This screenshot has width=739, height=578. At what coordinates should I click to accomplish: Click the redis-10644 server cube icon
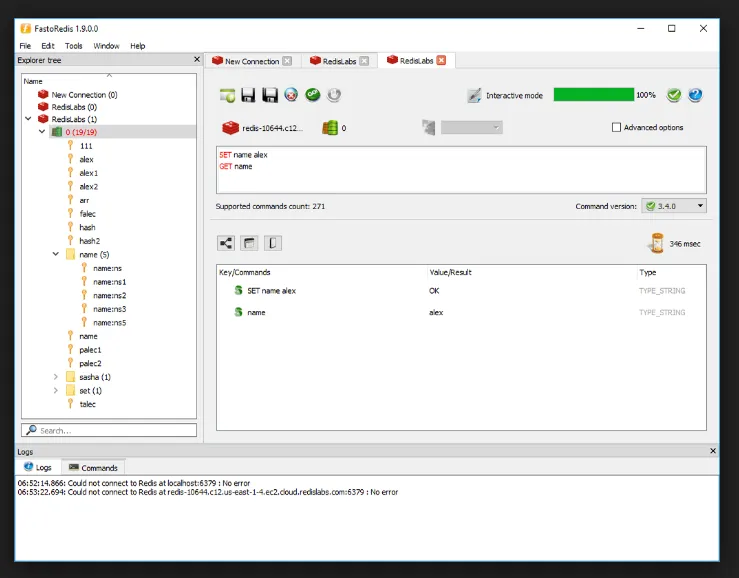[x=230, y=128]
